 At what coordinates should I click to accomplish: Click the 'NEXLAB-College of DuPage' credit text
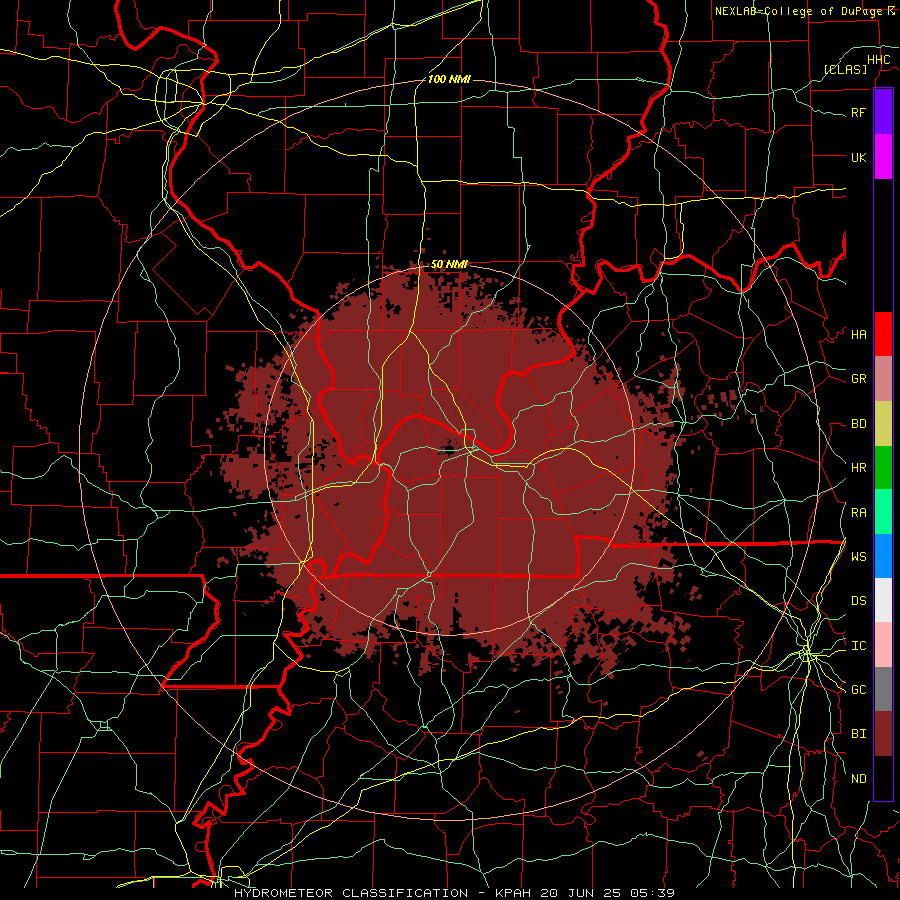pyautogui.click(x=800, y=11)
